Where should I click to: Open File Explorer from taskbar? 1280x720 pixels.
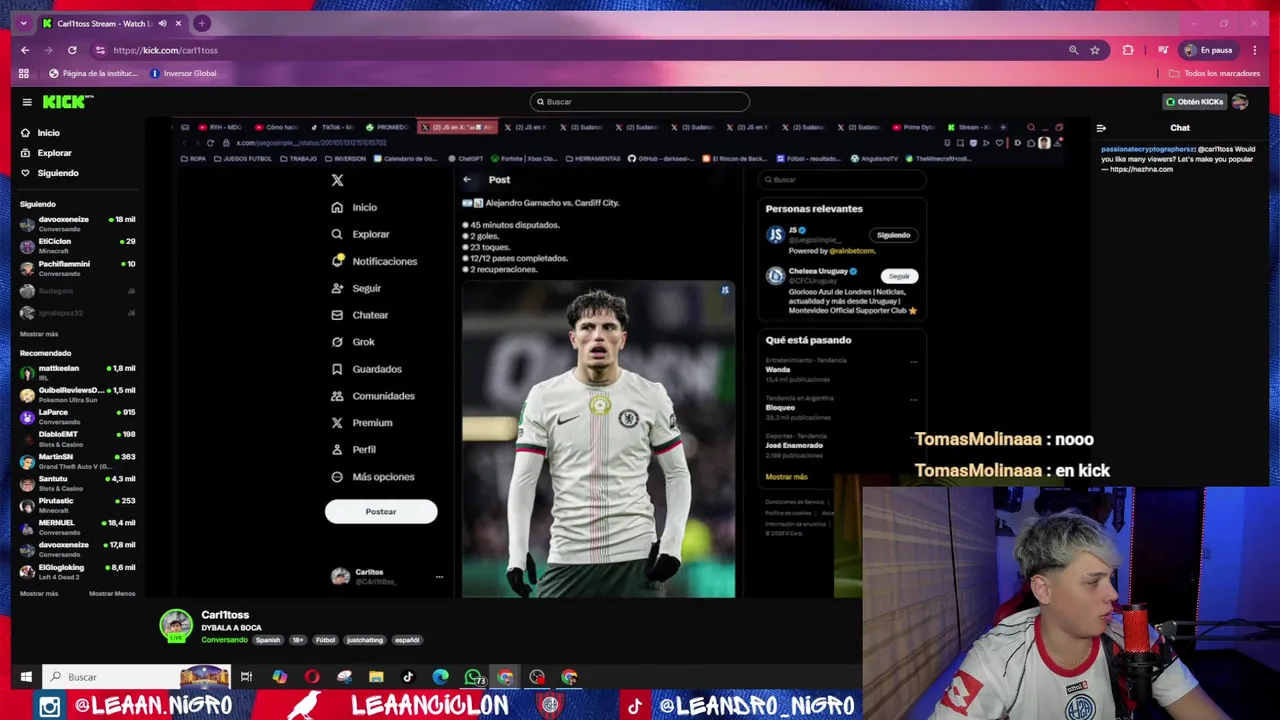pos(376,677)
